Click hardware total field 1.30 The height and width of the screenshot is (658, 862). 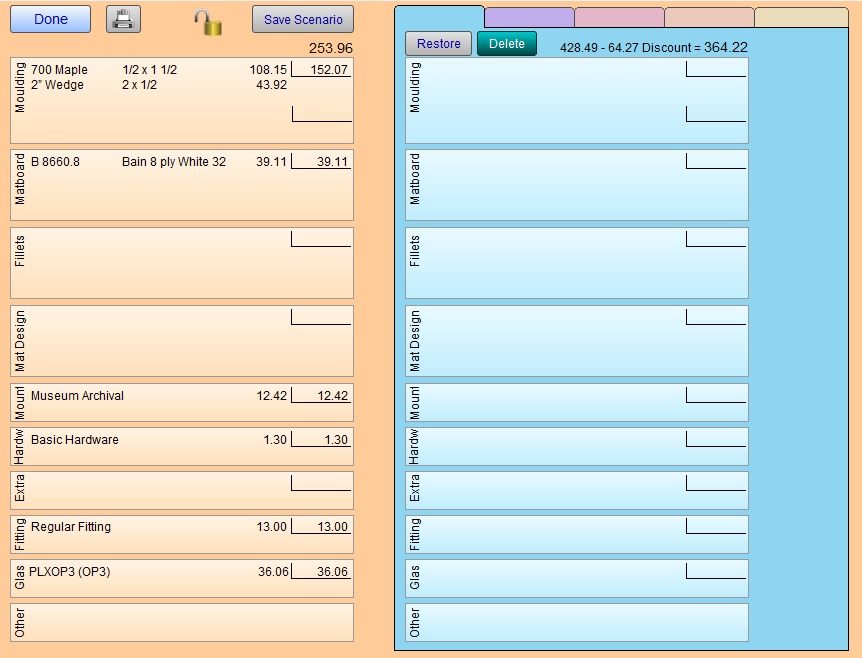click(x=321, y=440)
